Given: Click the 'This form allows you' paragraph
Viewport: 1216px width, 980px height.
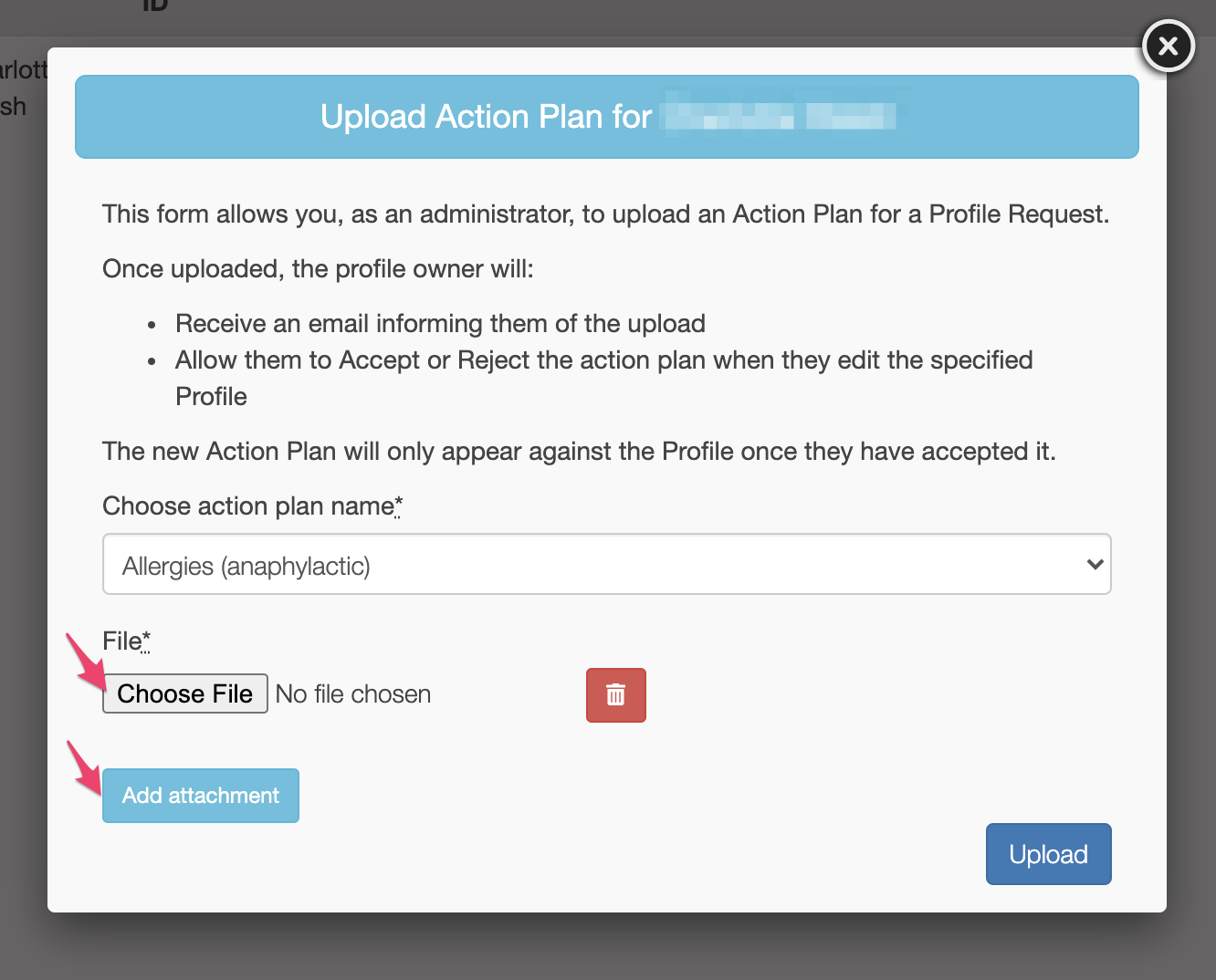Looking at the screenshot, I should point(604,214).
